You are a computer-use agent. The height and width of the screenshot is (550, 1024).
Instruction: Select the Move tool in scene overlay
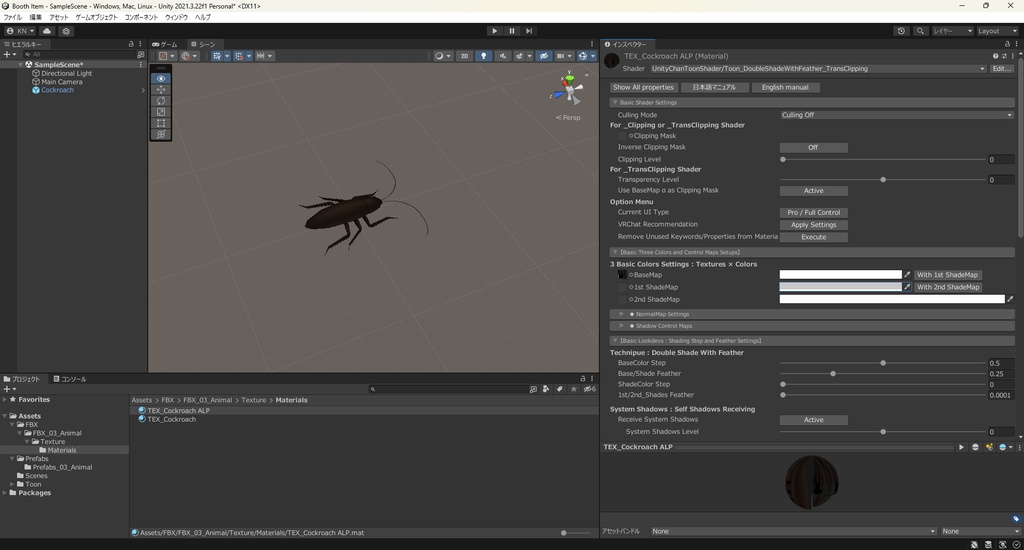tap(161, 90)
